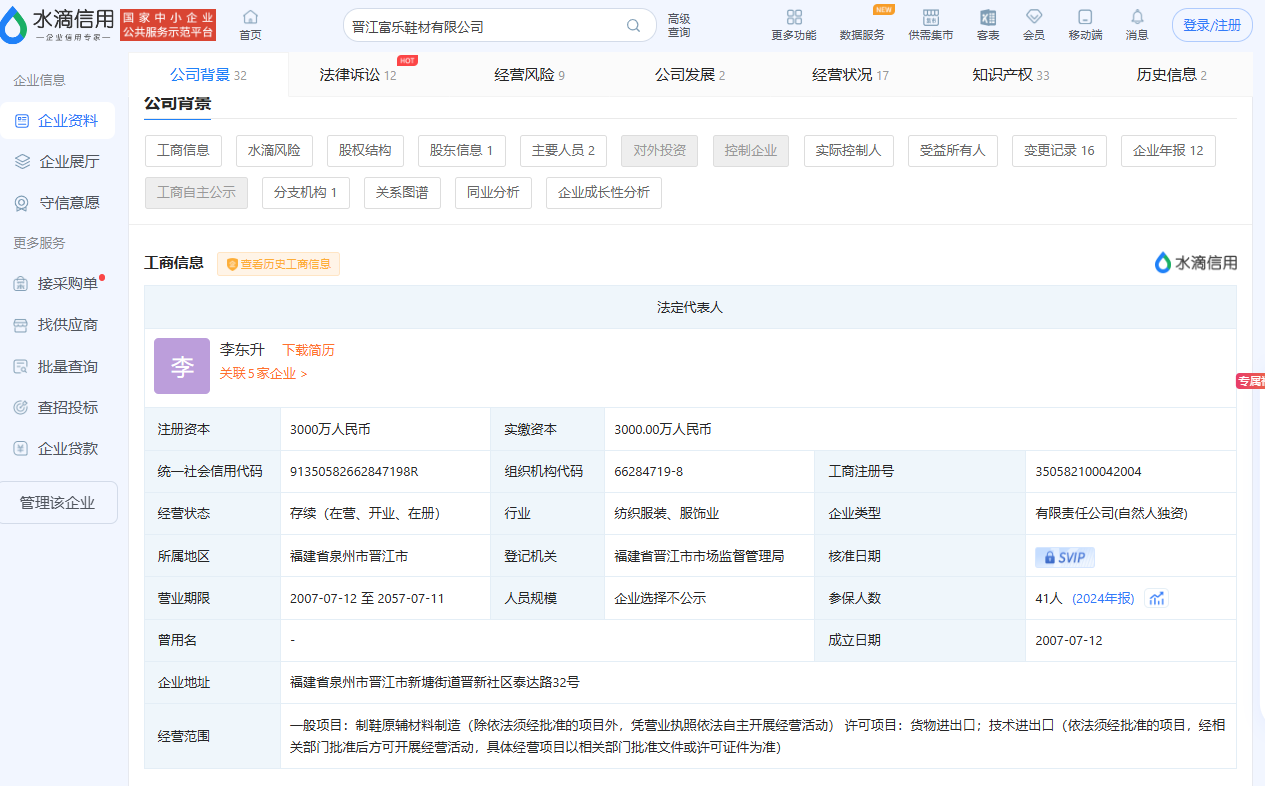This screenshot has width=1265, height=786.
Task: Open 守信意愿 in the sidebar
Action: point(57,203)
